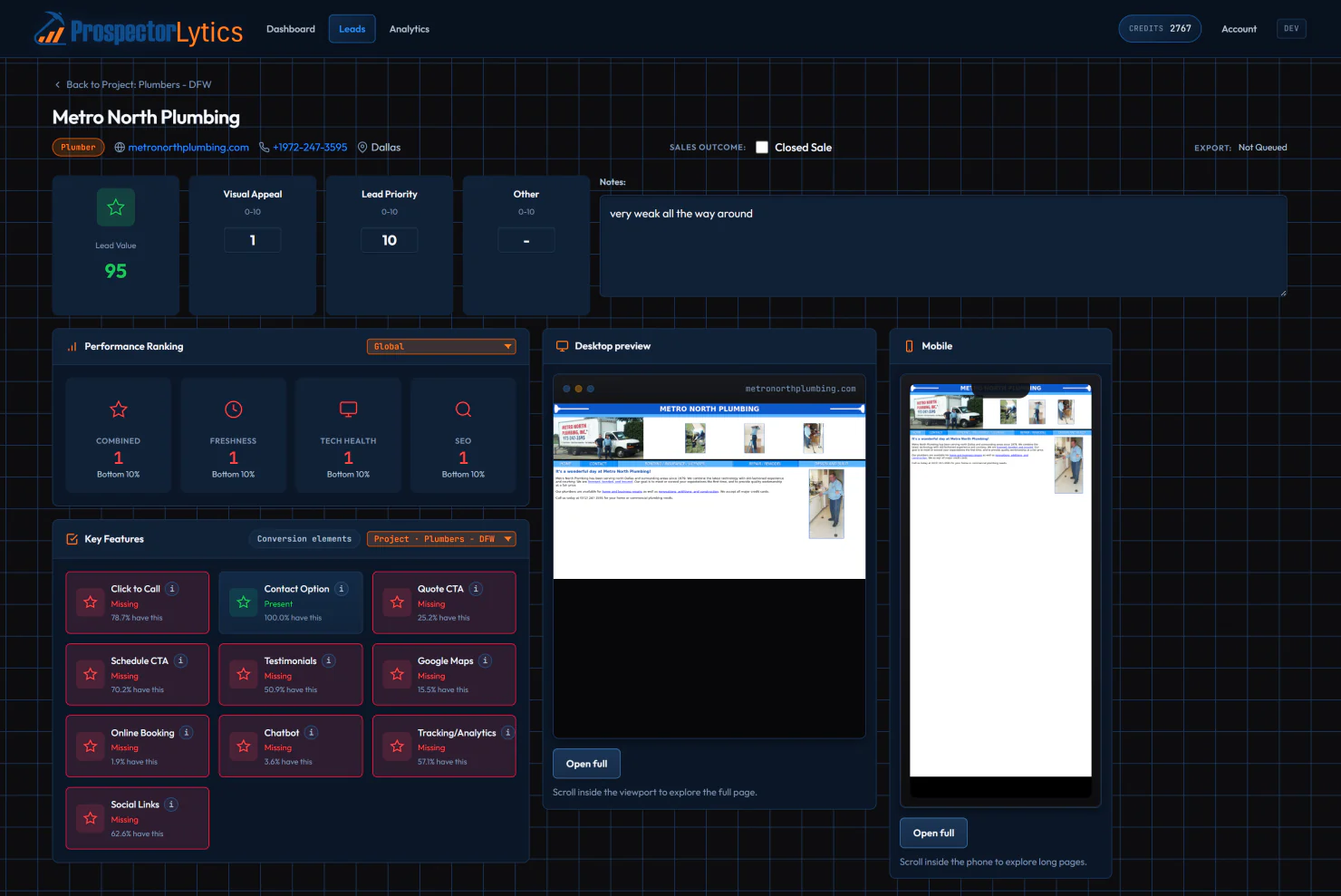Click the Not Queued export status
1341x896 pixels.
(x=1262, y=148)
